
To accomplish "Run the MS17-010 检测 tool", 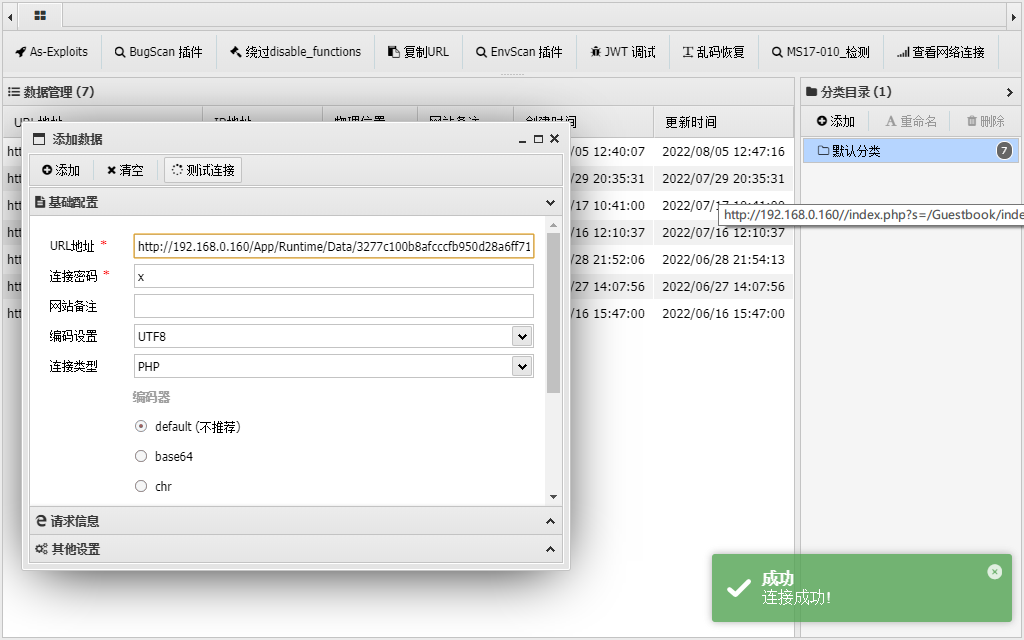I will (821, 52).
